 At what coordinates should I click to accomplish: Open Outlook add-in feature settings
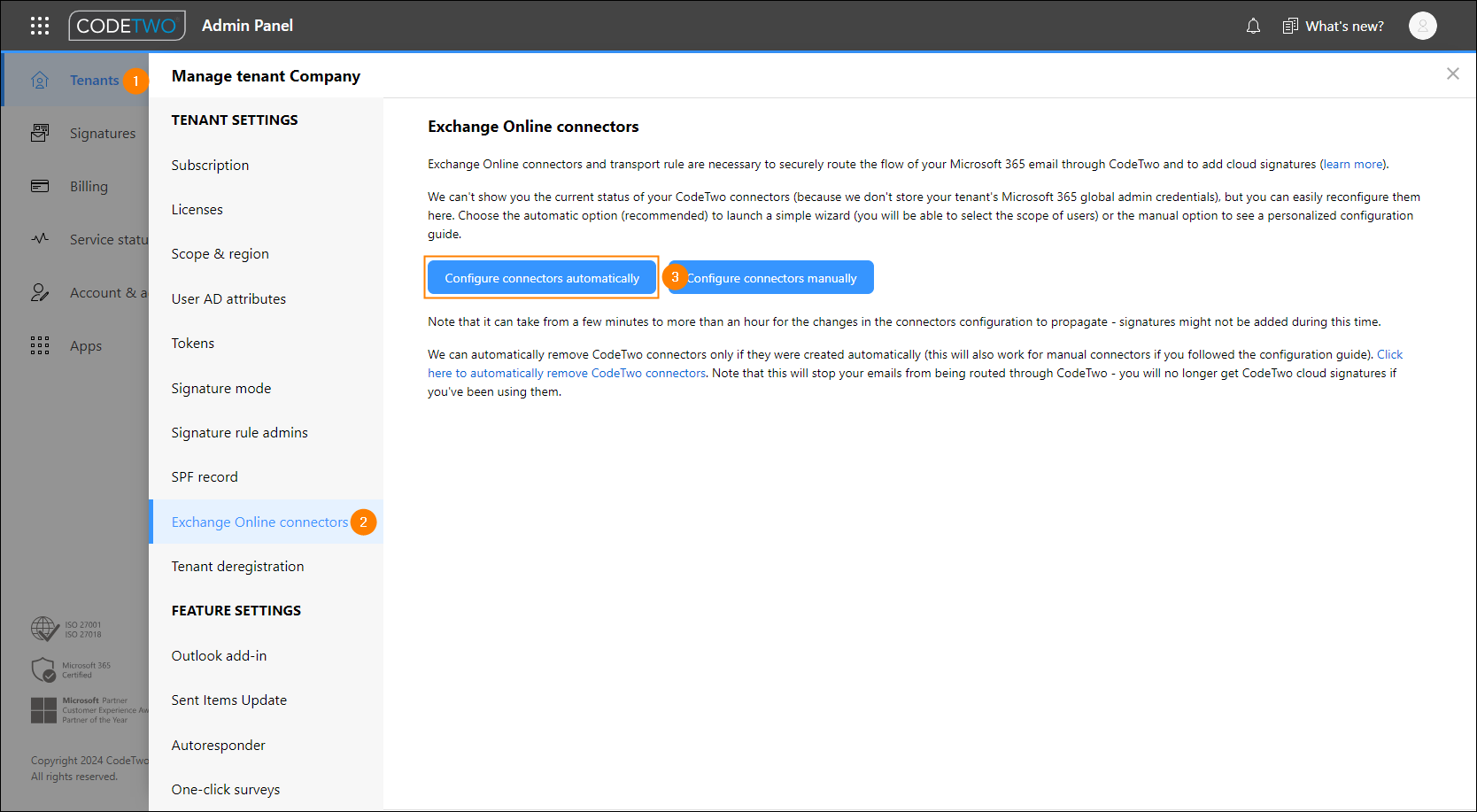[x=219, y=656]
